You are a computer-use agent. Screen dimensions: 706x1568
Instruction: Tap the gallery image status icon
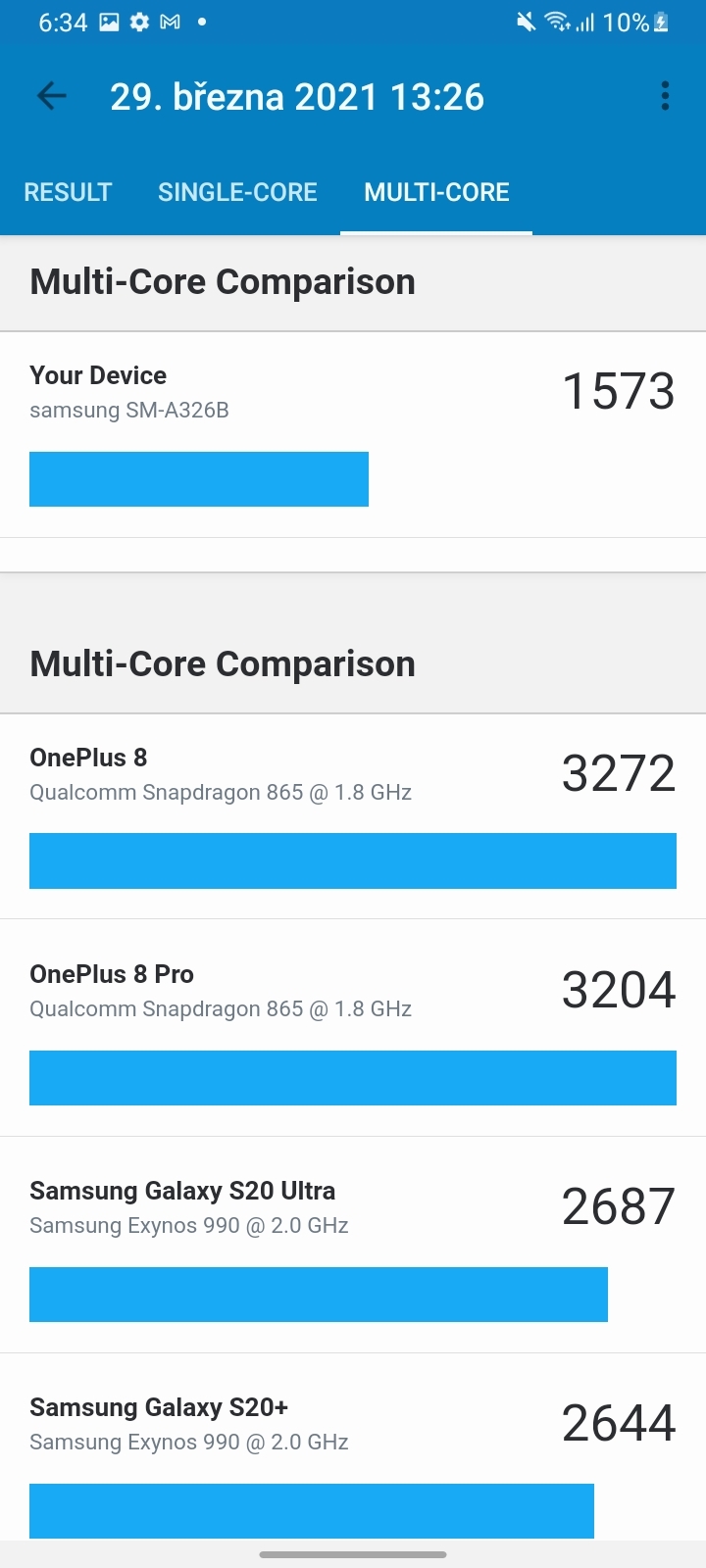pyautogui.click(x=109, y=22)
